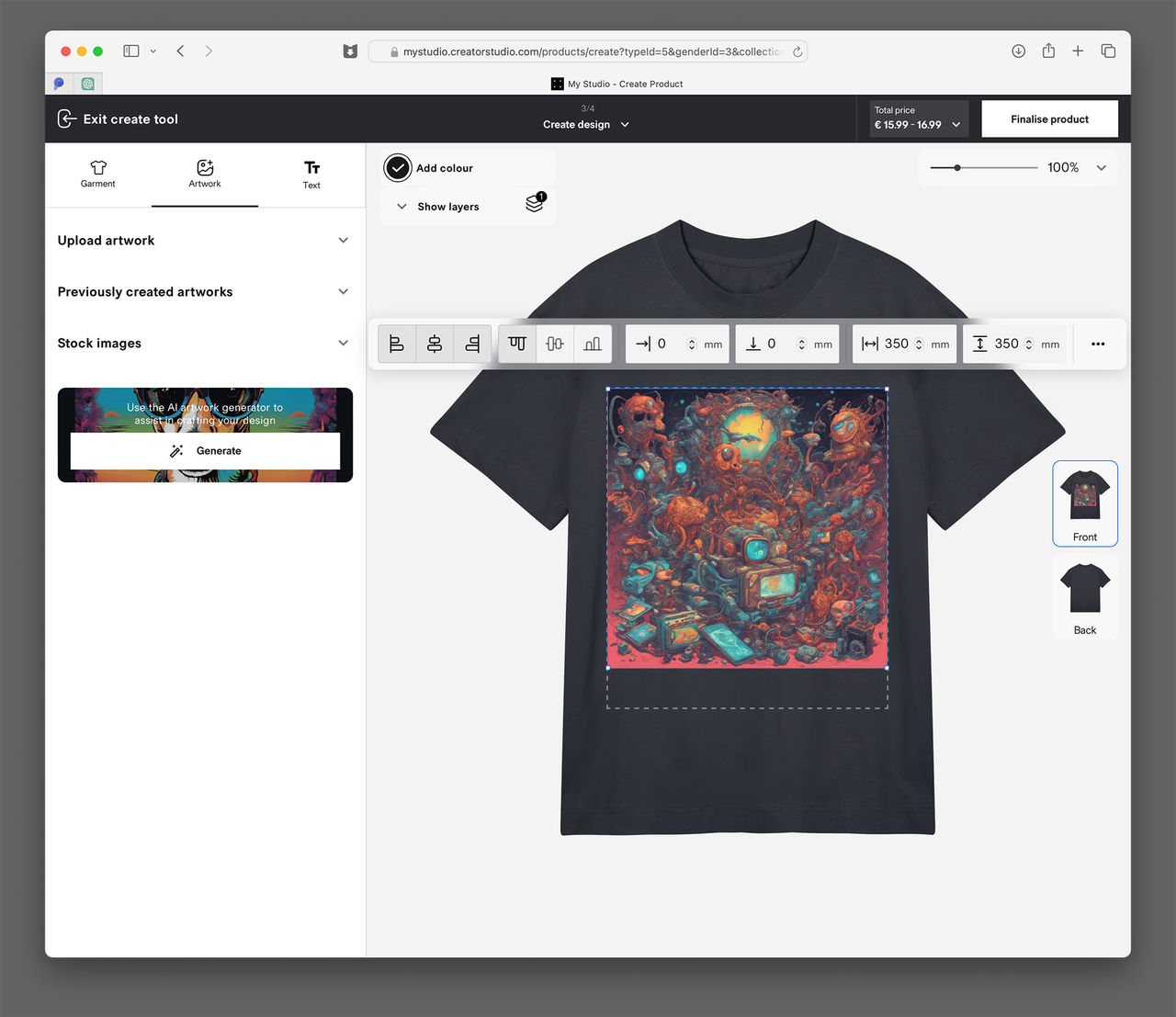The image size is (1176, 1017).
Task: Switch to the Back view thumbnail
Action: click(x=1084, y=595)
